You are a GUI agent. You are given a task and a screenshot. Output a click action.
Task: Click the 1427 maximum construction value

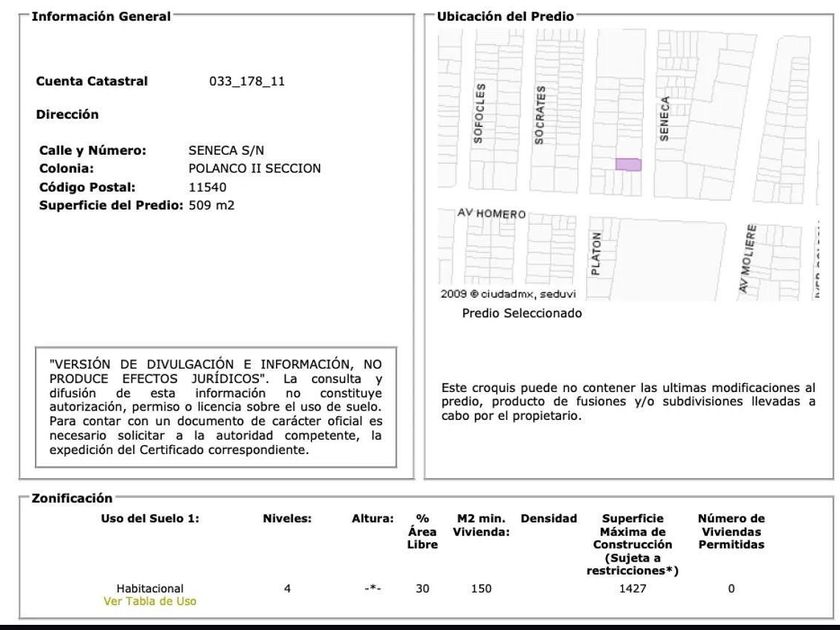coord(633,588)
